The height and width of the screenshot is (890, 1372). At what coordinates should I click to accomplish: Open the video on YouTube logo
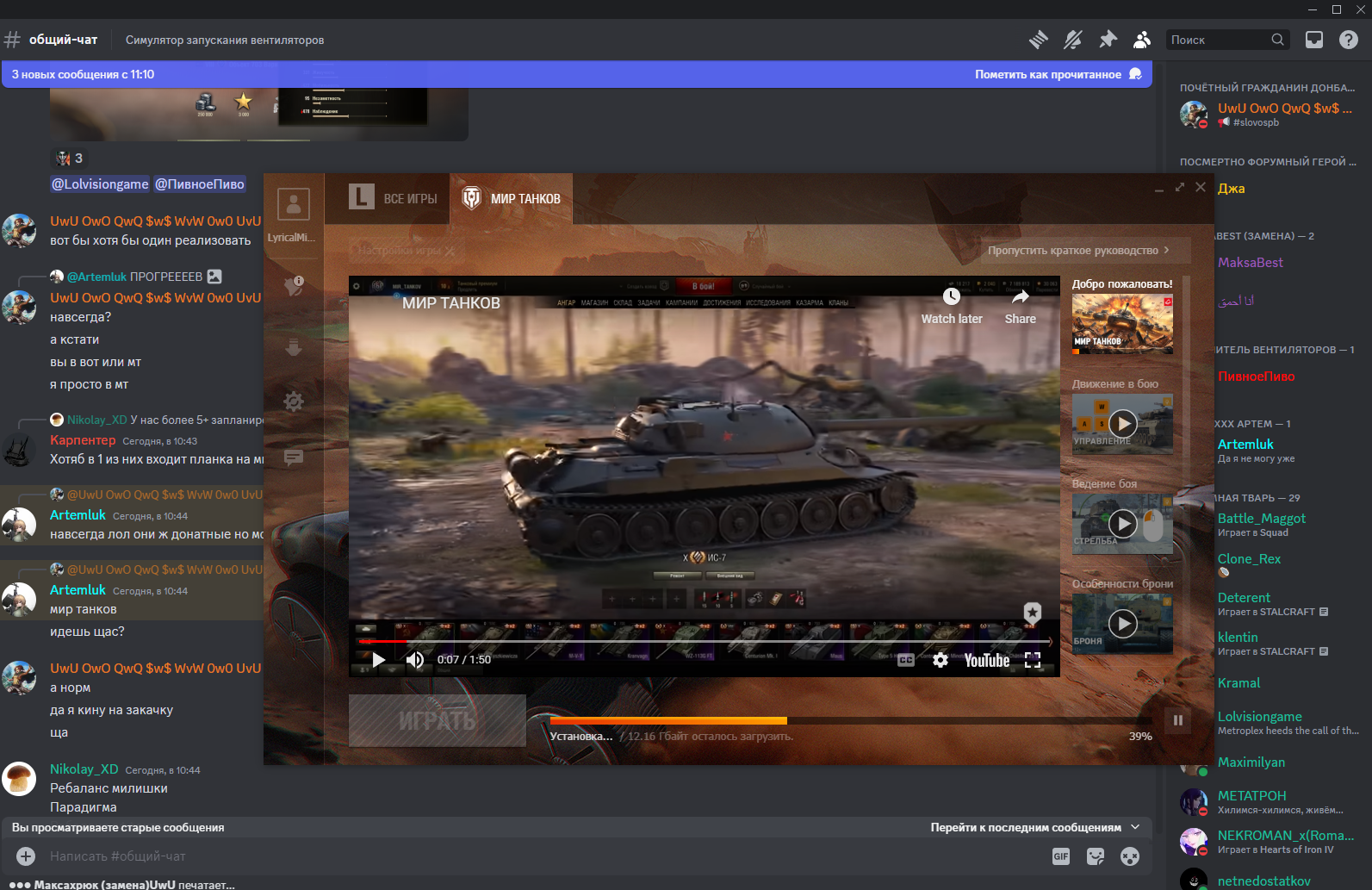986,660
